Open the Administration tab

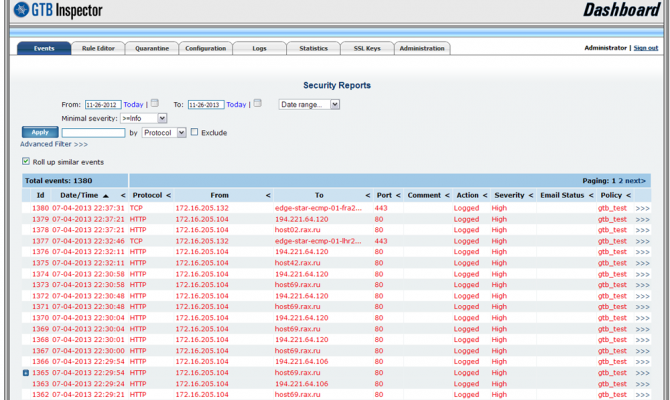pos(422,48)
